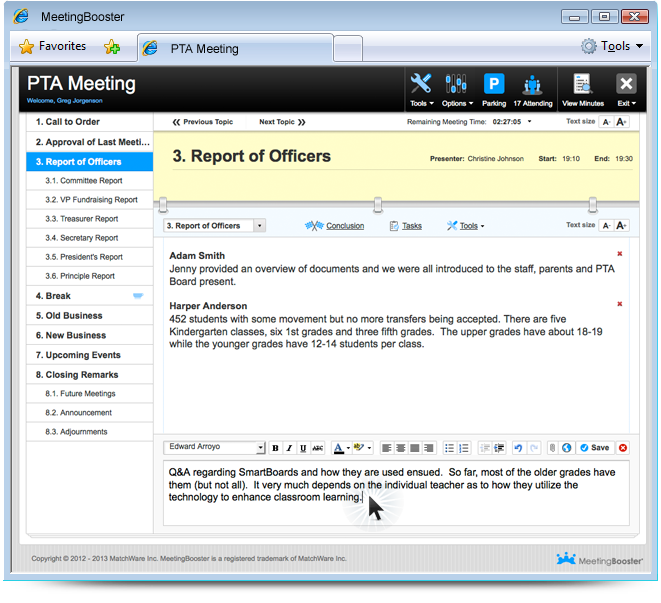The height and width of the screenshot is (603, 661).
Task: Select 3.1. Committee Report
Action: (89, 180)
